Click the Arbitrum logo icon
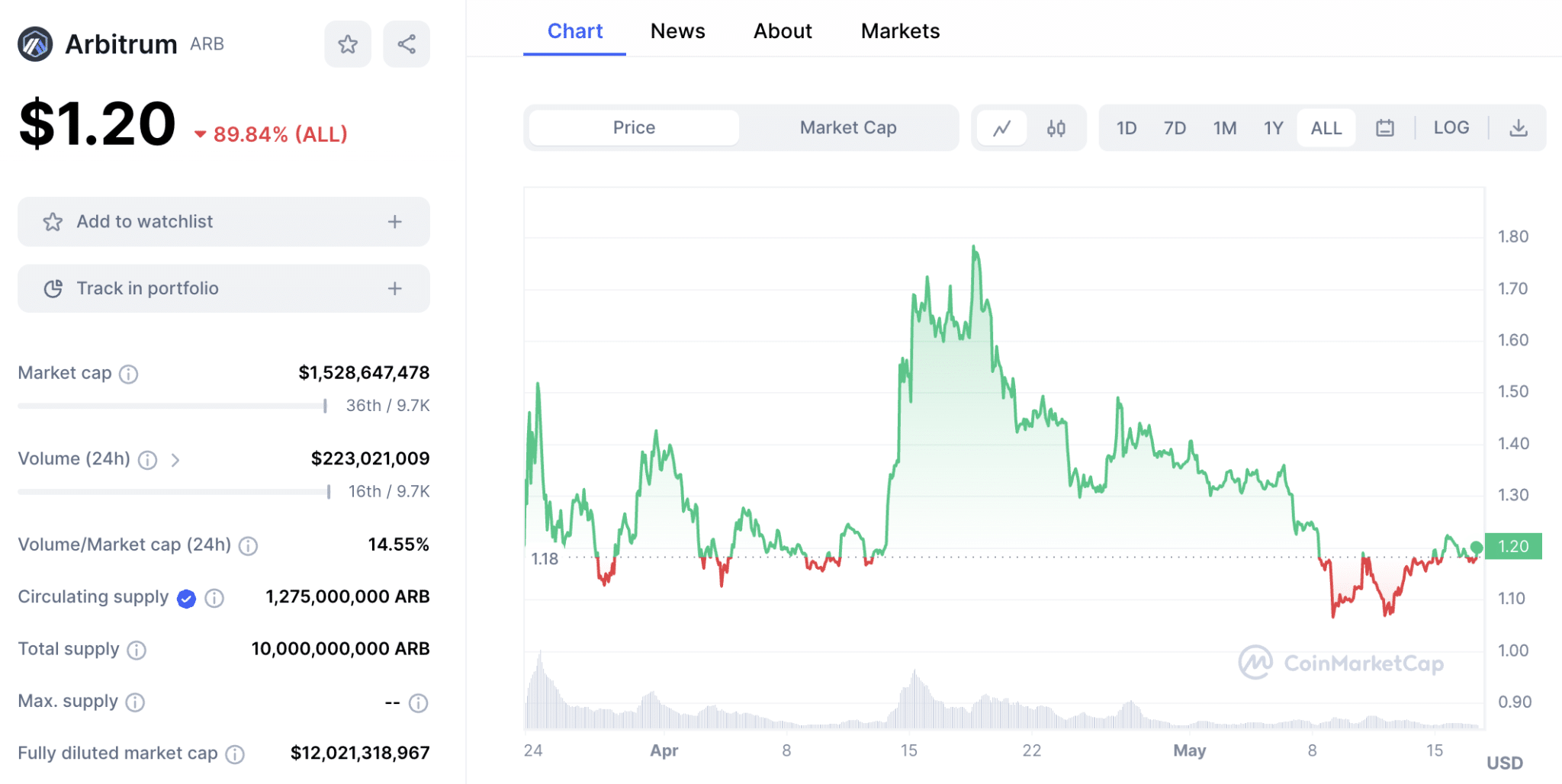The image size is (1562, 784). tap(35, 44)
